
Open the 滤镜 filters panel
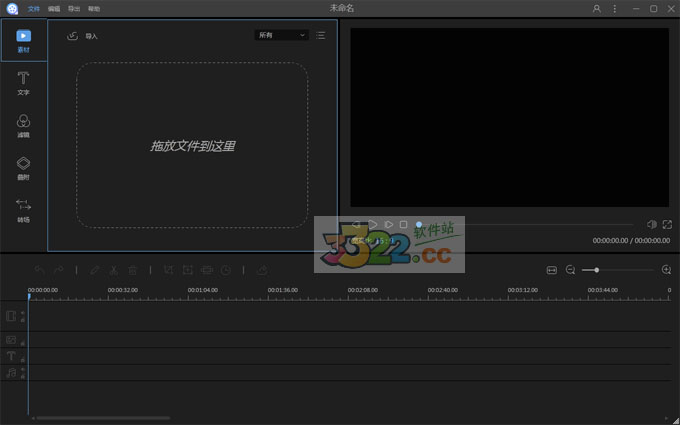[23, 126]
